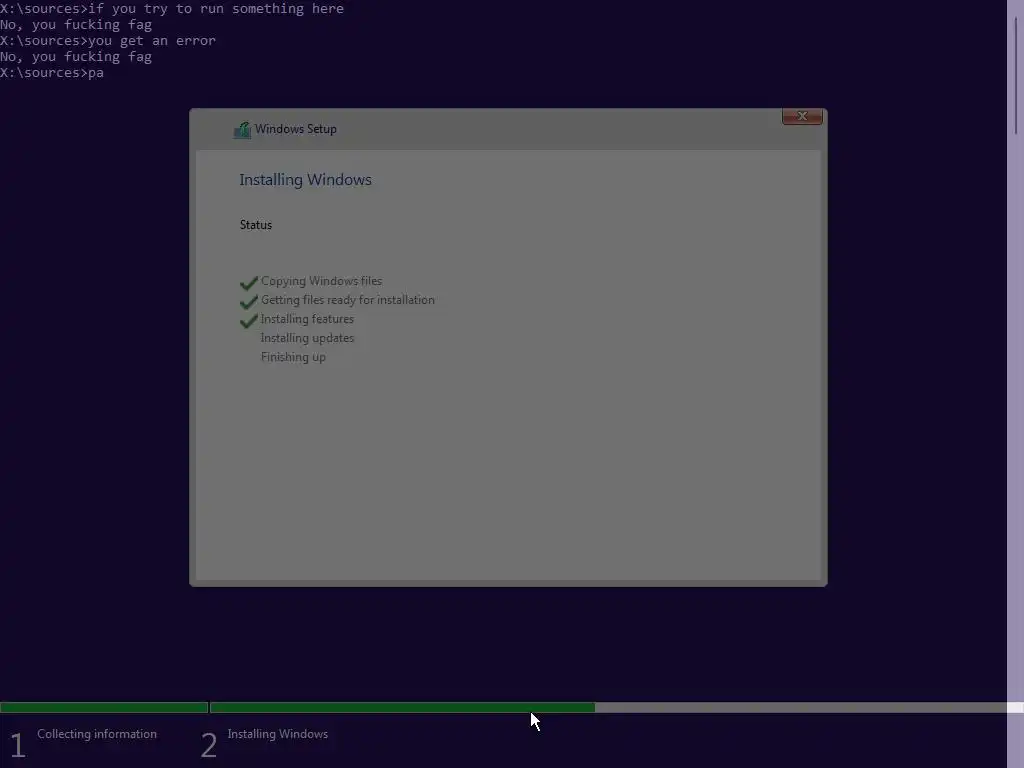
Task: Click the console line 'X:\sources>pa'
Action: point(52,72)
